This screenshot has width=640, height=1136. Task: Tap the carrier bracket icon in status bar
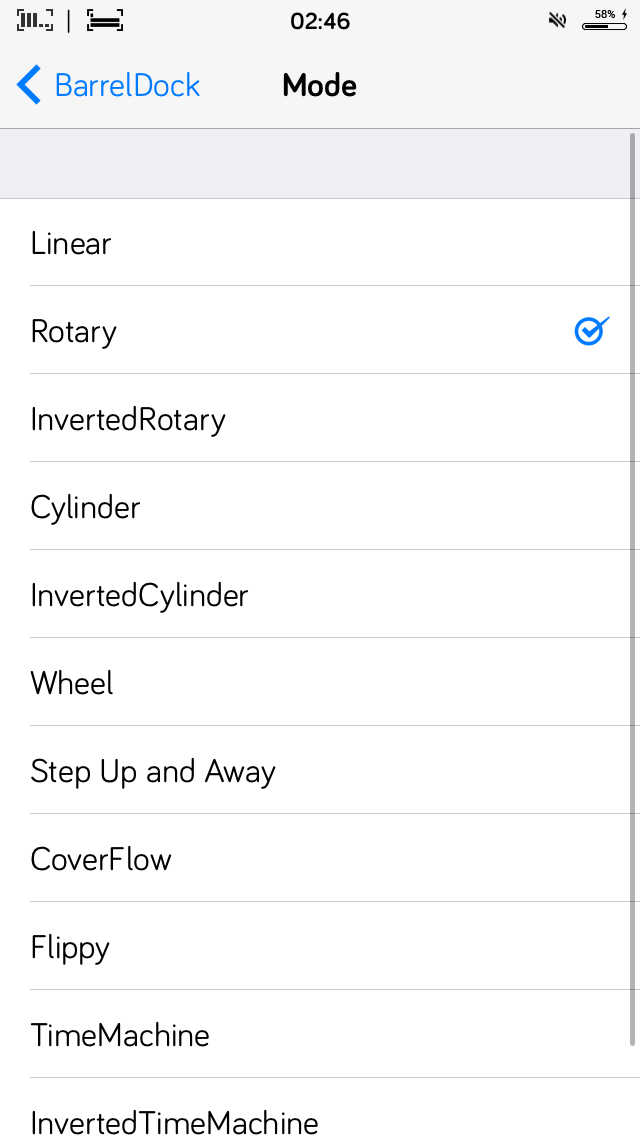click(x=105, y=20)
